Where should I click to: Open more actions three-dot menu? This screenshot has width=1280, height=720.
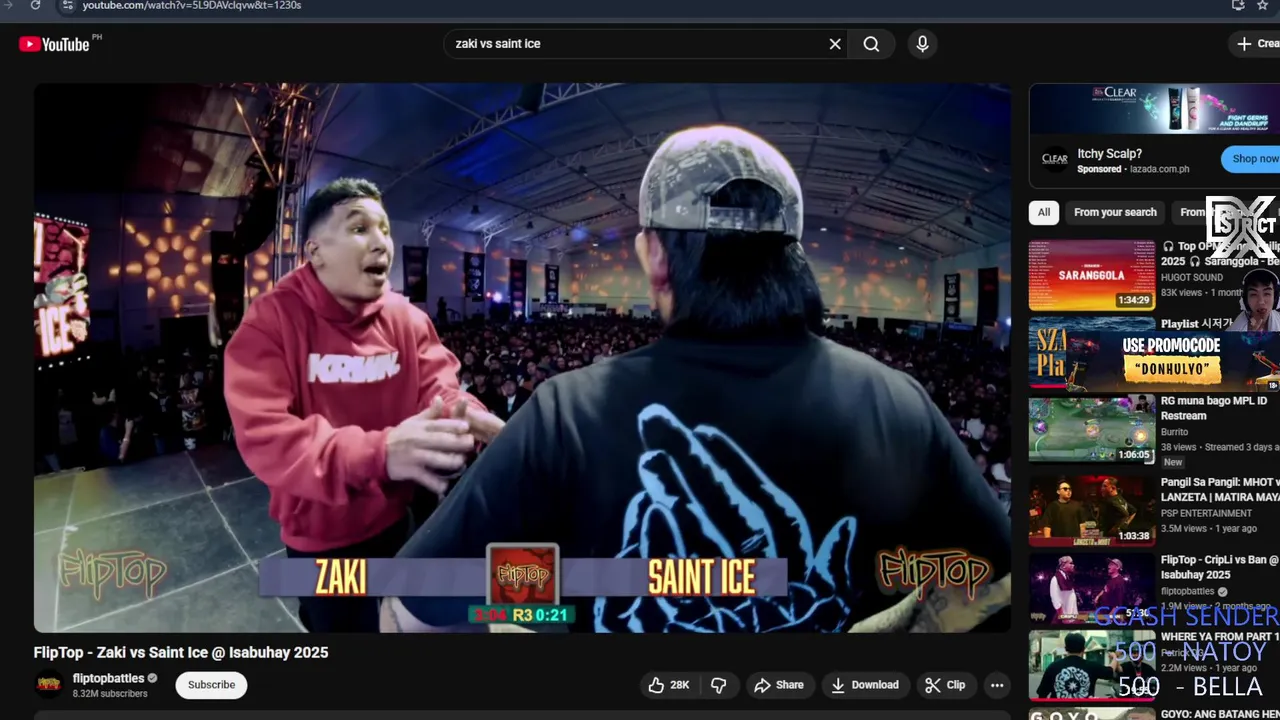[997, 685]
